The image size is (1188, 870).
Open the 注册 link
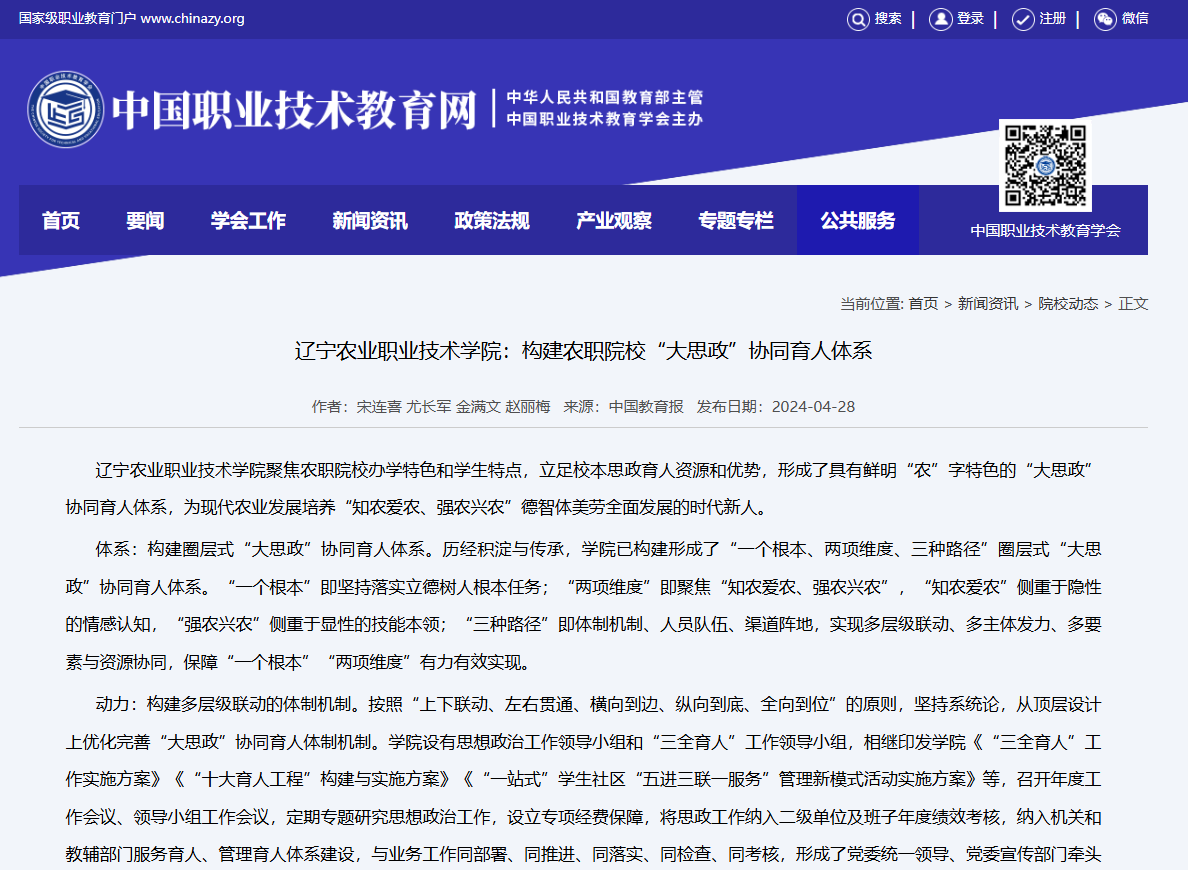(1053, 18)
